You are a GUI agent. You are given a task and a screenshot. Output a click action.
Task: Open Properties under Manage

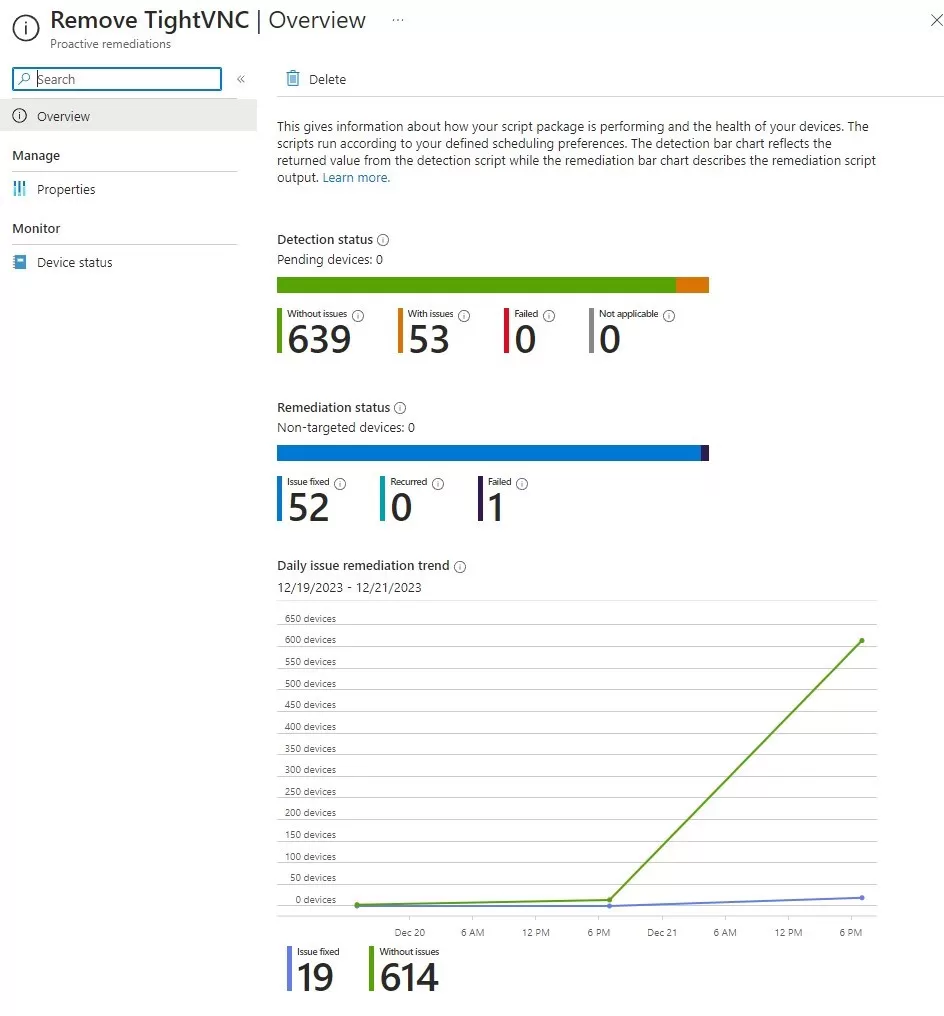66,189
